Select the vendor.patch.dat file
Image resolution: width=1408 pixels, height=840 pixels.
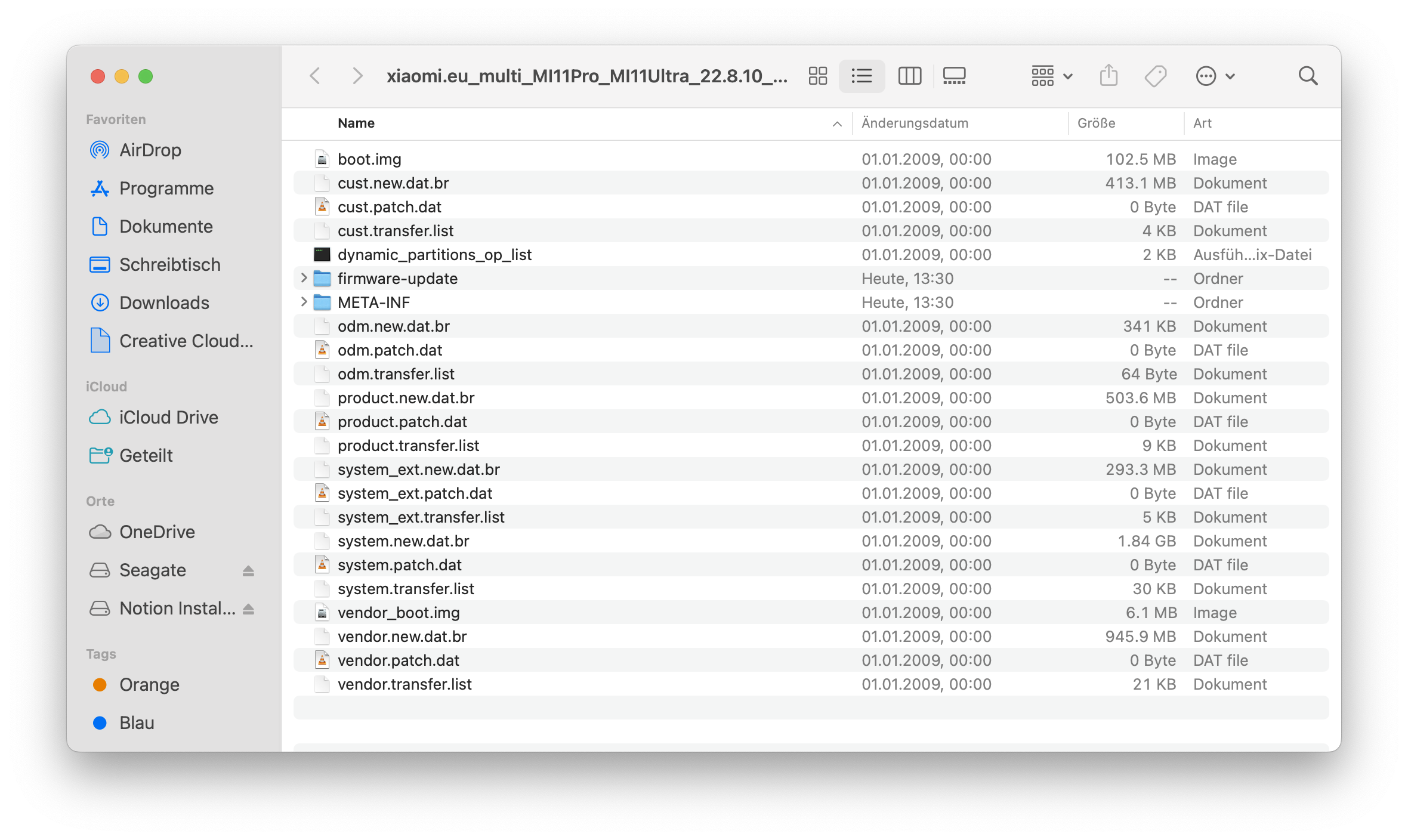pos(811,660)
